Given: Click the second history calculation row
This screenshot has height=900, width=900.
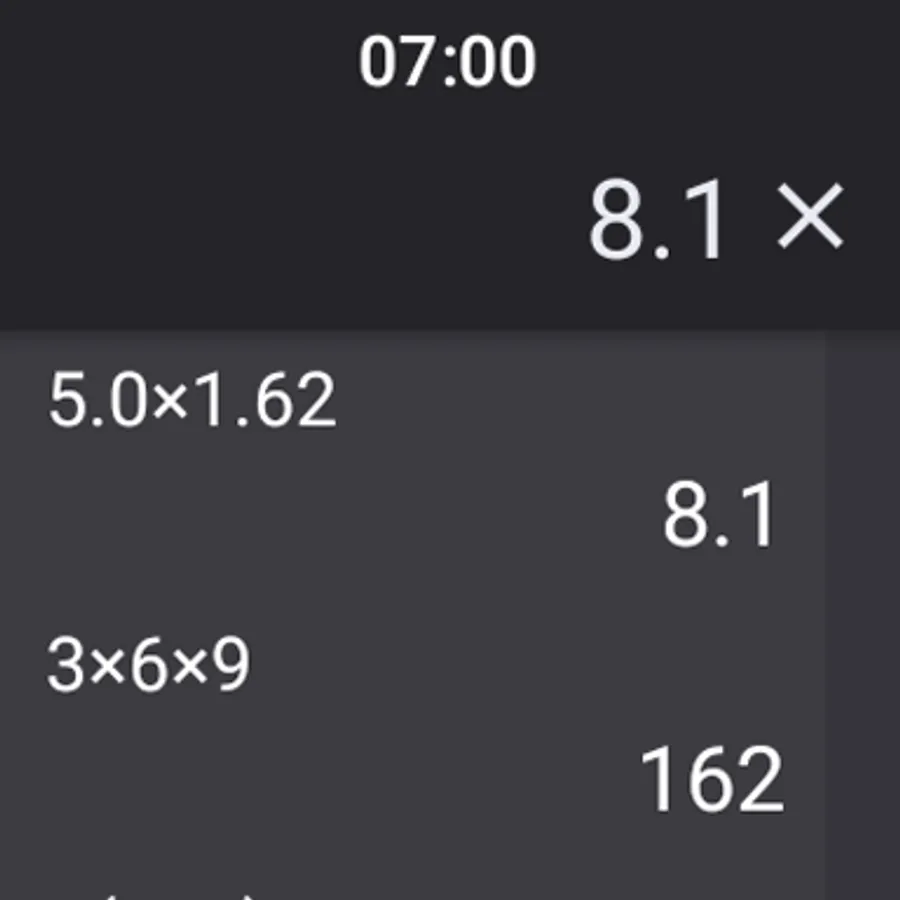Looking at the screenshot, I should pyautogui.click(x=400, y=720).
